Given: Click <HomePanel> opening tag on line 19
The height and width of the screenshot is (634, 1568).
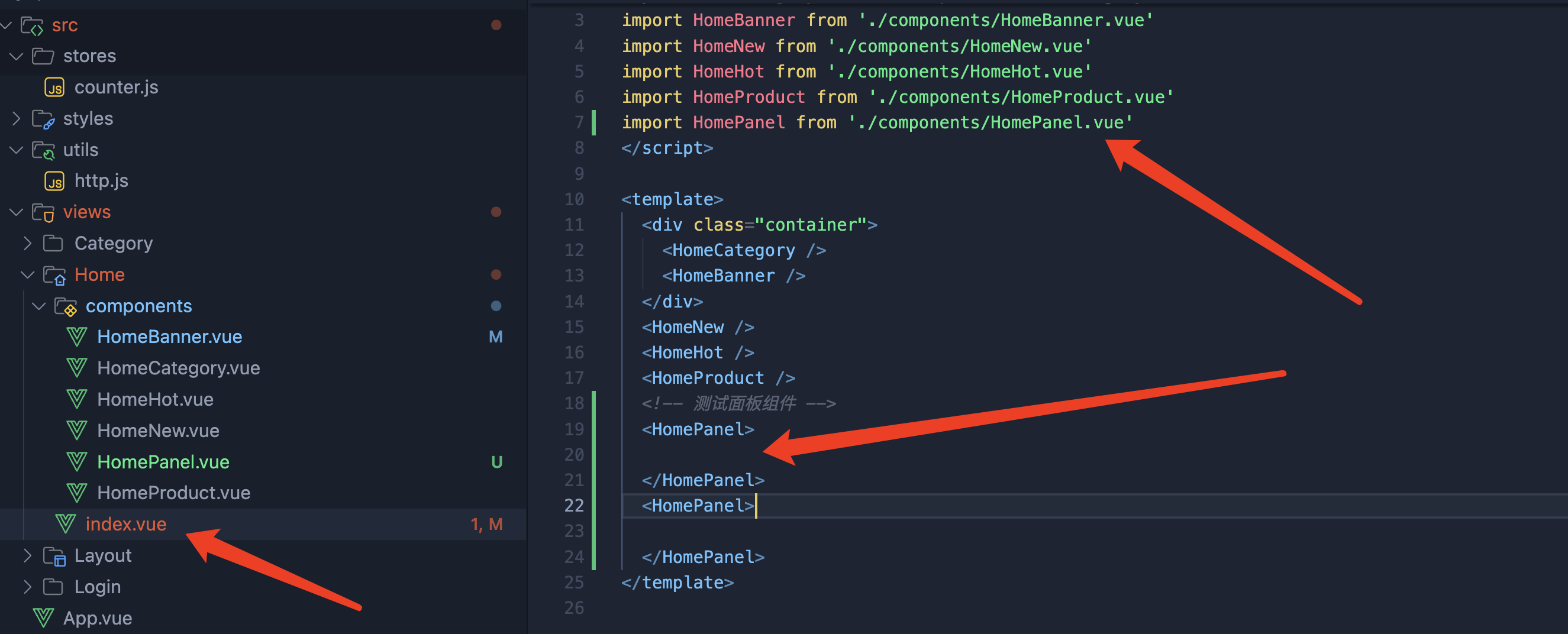Looking at the screenshot, I should click(698, 429).
